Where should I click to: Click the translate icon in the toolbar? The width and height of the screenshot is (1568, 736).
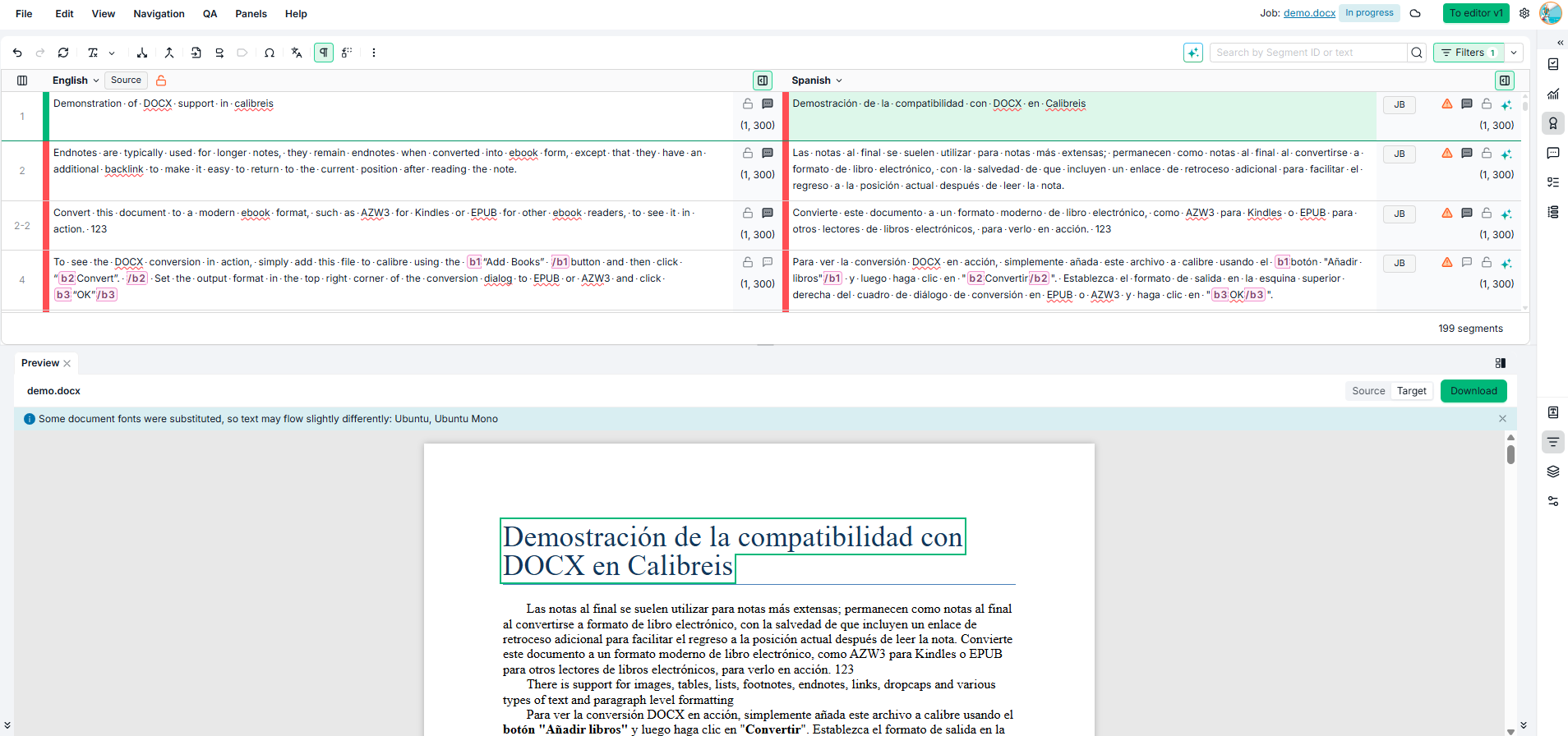pyautogui.click(x=297, y=53)
